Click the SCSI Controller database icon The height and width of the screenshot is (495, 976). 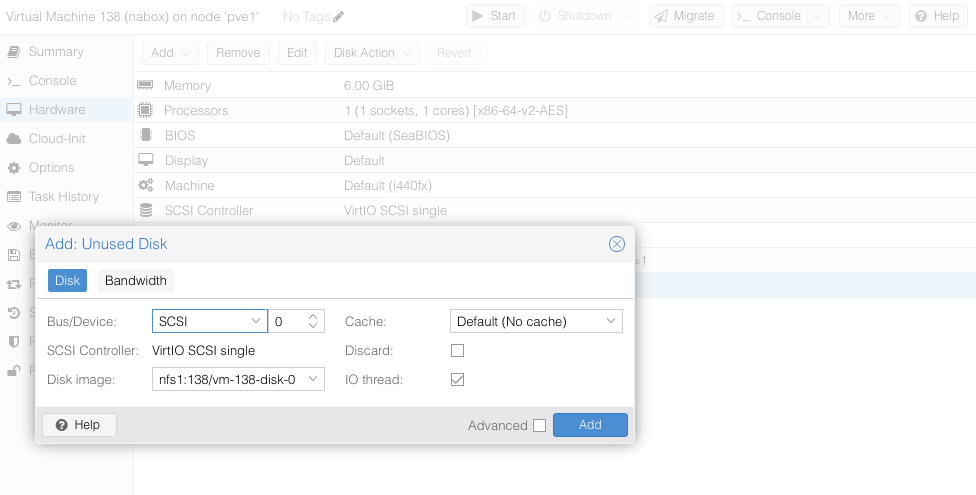point(146,210)
